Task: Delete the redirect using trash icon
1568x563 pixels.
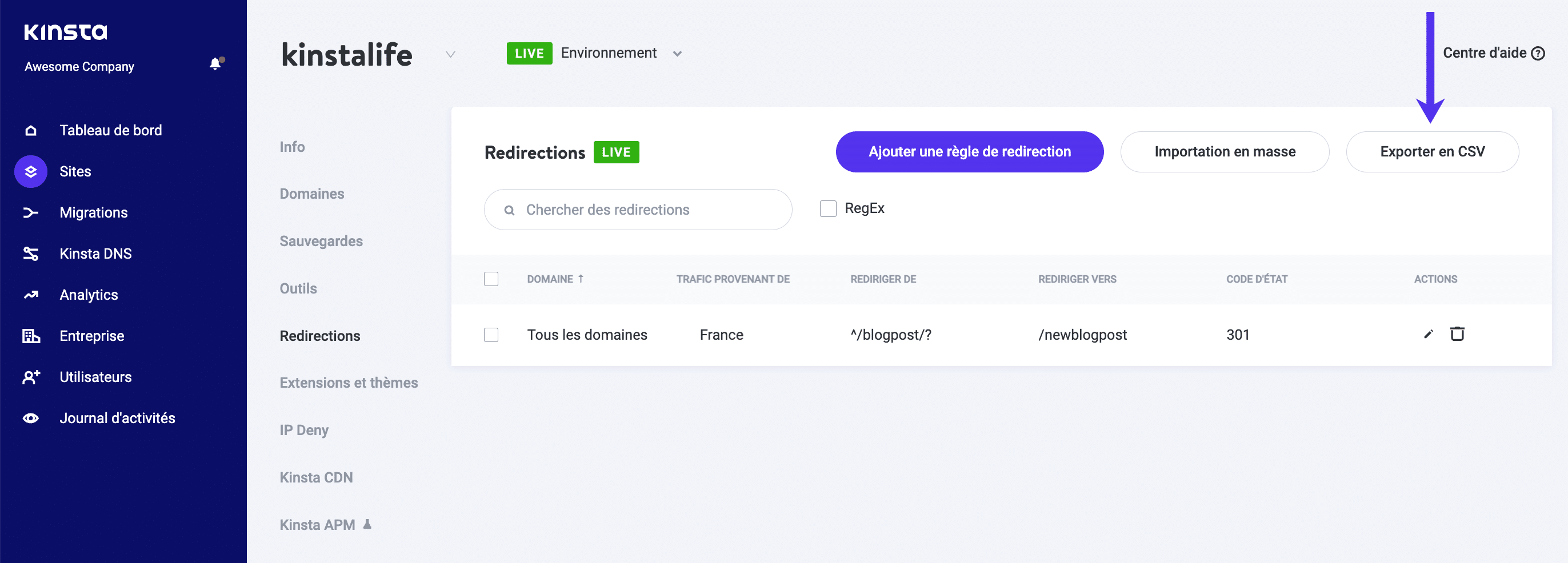Action: [1457, 335]
